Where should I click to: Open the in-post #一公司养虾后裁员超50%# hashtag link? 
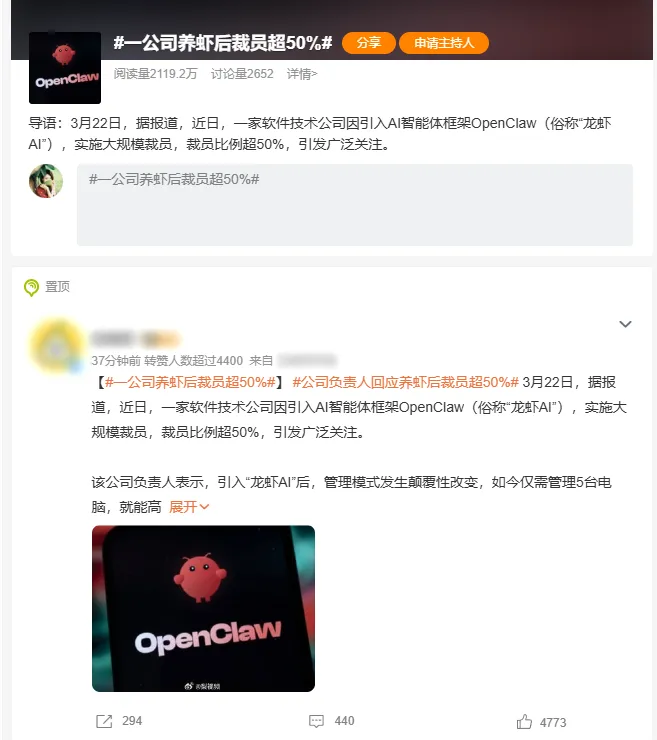click(x=190, y=382)
